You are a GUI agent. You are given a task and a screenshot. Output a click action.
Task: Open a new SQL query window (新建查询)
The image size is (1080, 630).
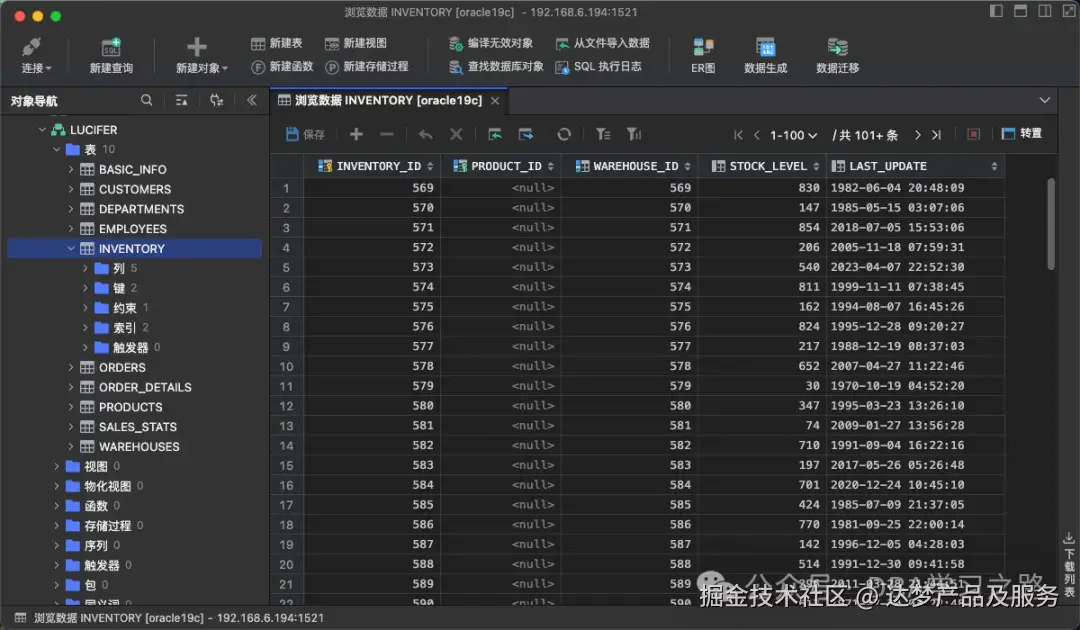(x=110, y=54)
